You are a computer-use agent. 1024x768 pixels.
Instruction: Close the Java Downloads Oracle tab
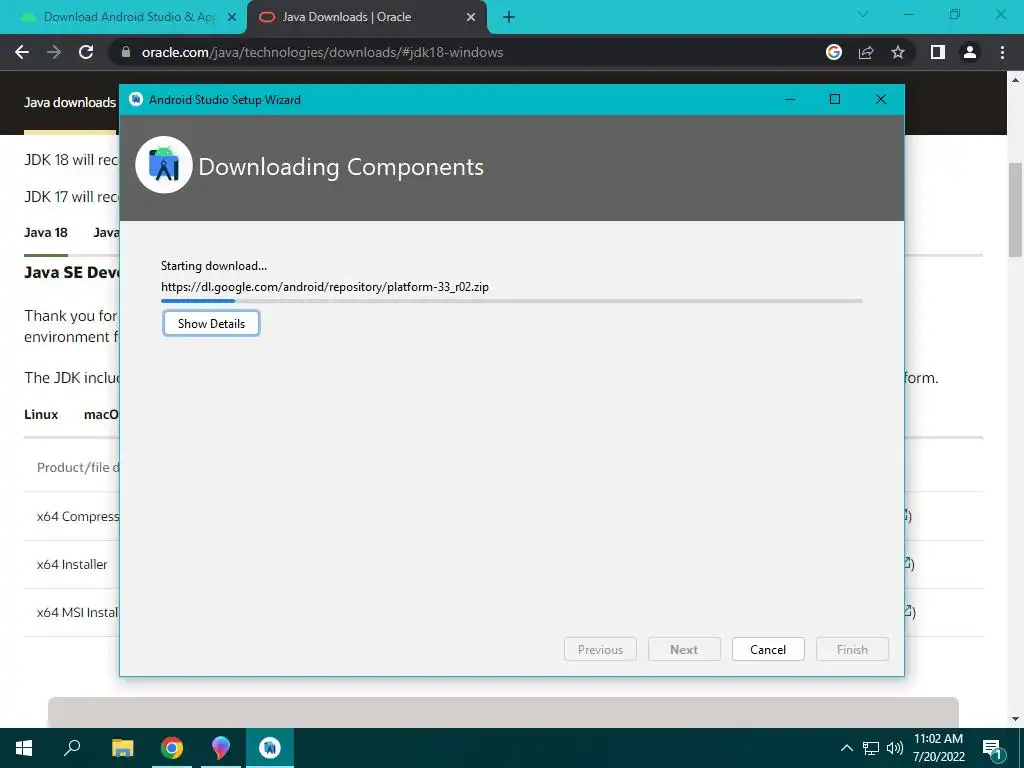471,18
